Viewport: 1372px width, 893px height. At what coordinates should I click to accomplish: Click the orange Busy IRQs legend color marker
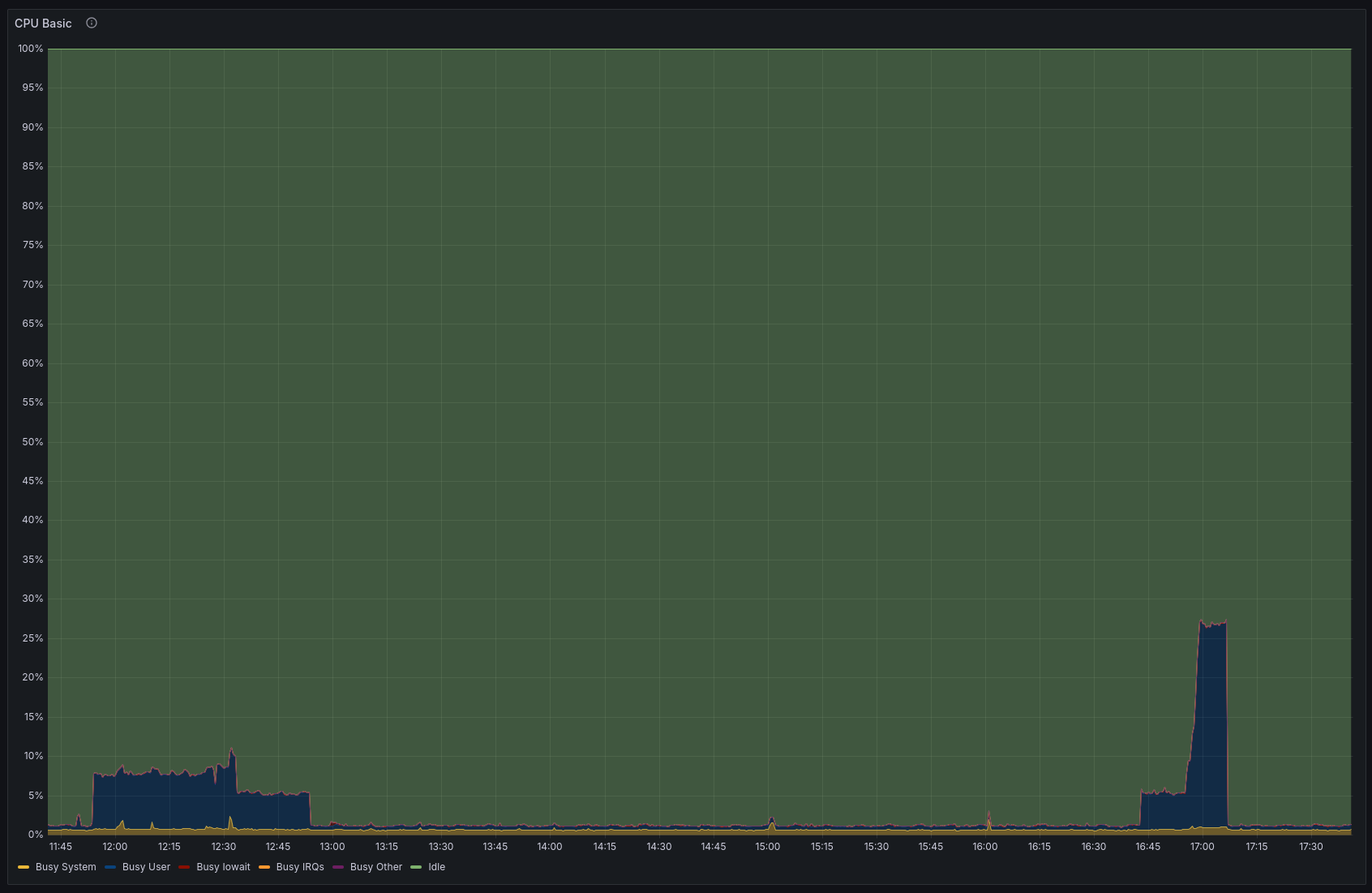coord(264,867)
